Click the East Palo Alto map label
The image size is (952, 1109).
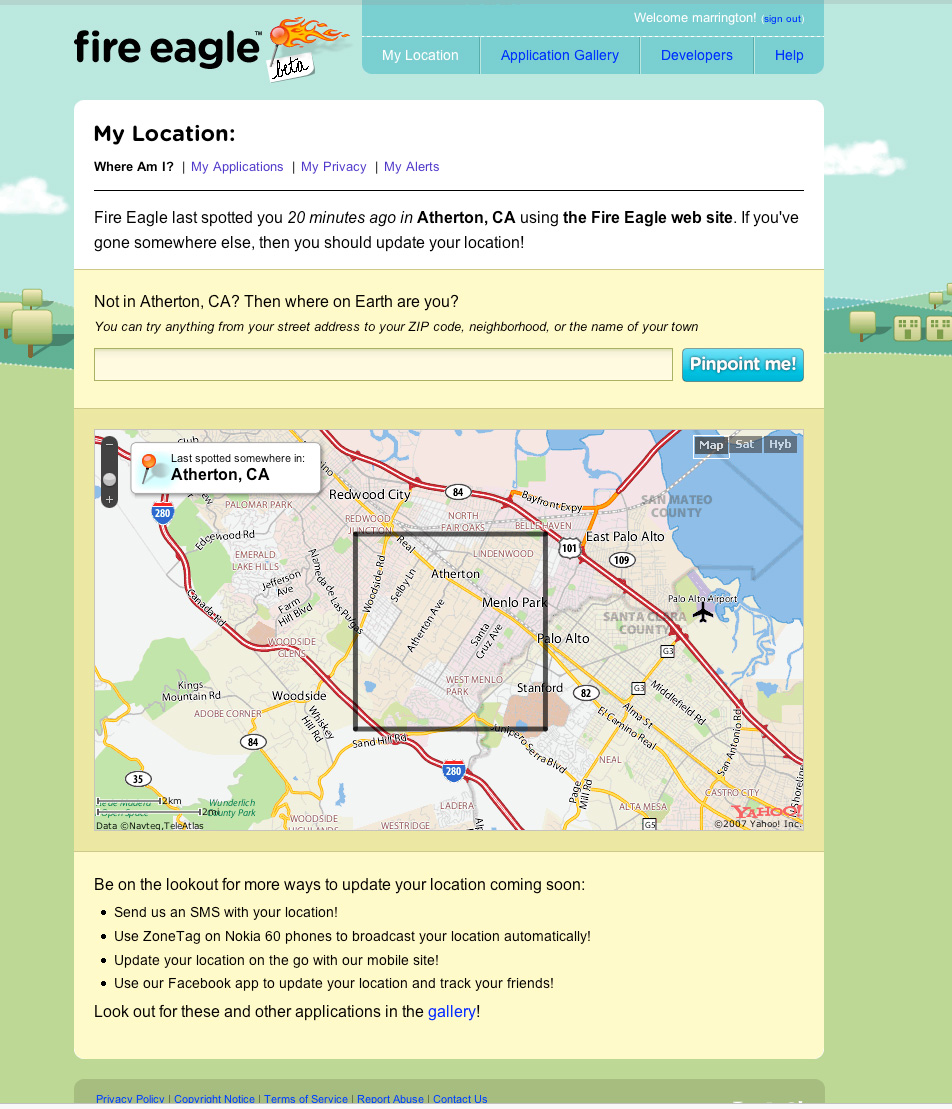point(625,537)
